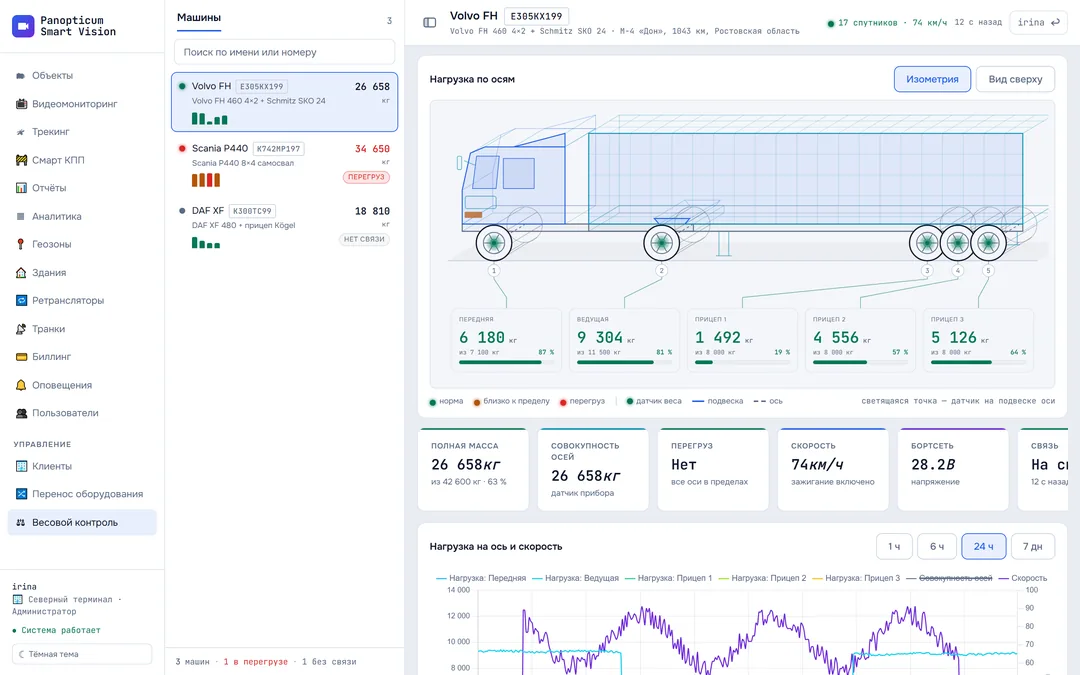Click the Клиенты icon under Управление
Screen dimensions: 1080x675
coord(21,466)
